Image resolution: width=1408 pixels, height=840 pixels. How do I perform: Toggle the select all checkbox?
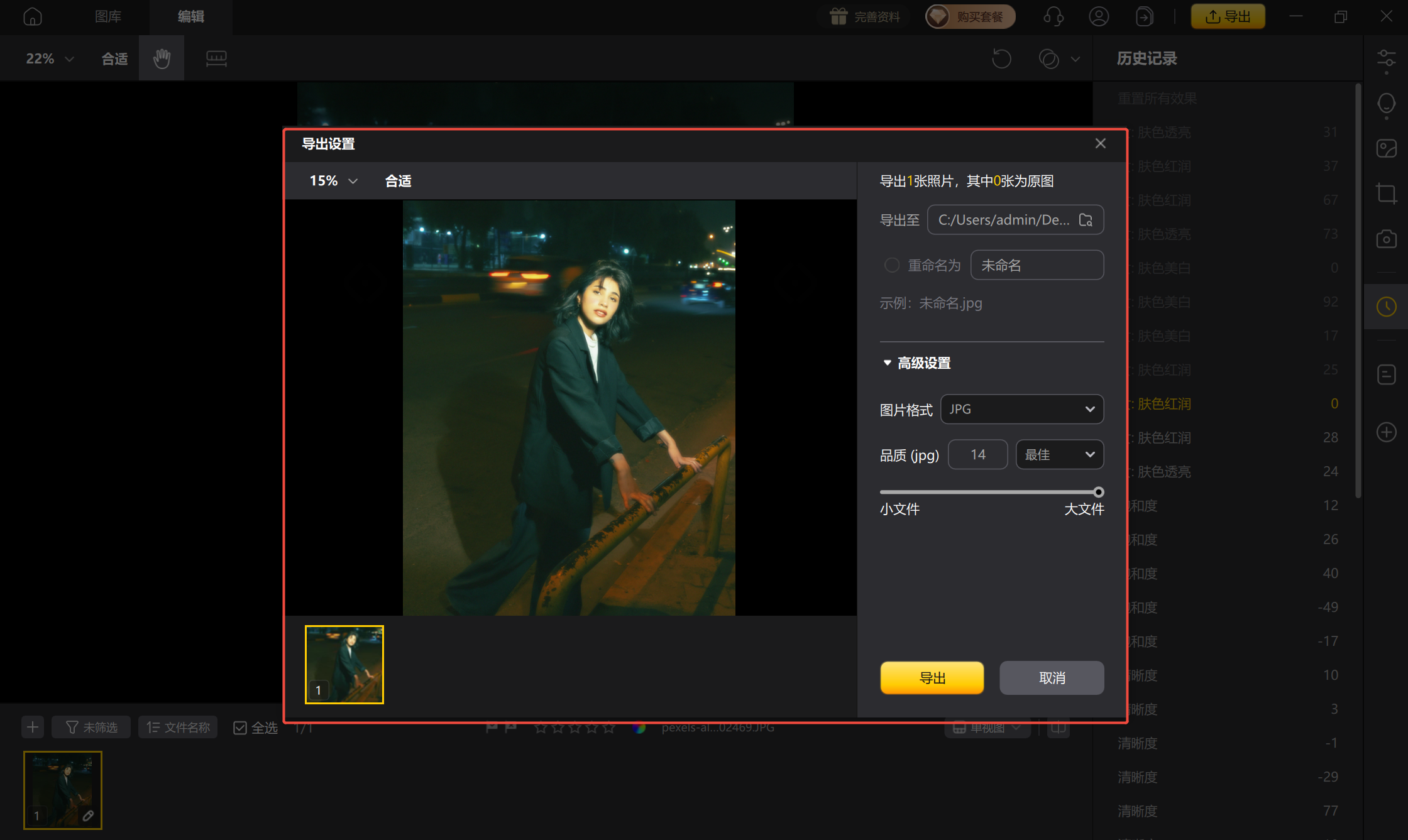240,728
